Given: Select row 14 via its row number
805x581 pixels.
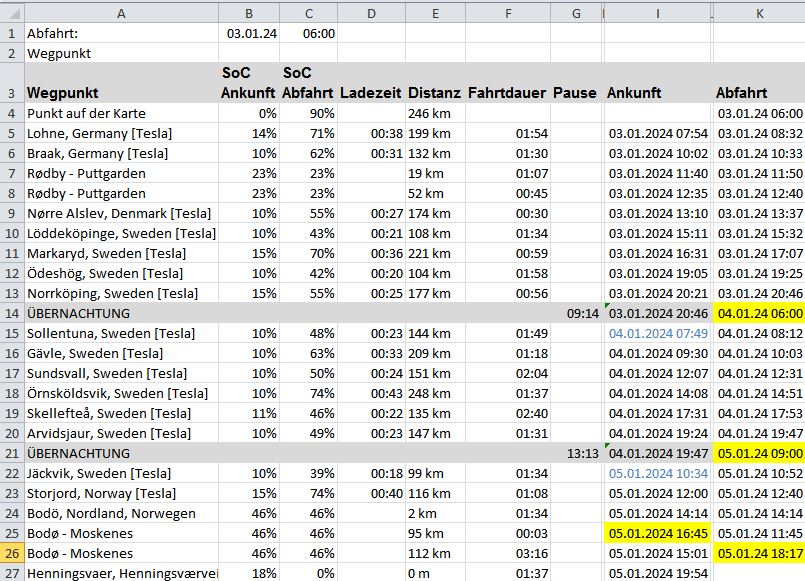Looking at the screenshot, I should coord(12,313).
